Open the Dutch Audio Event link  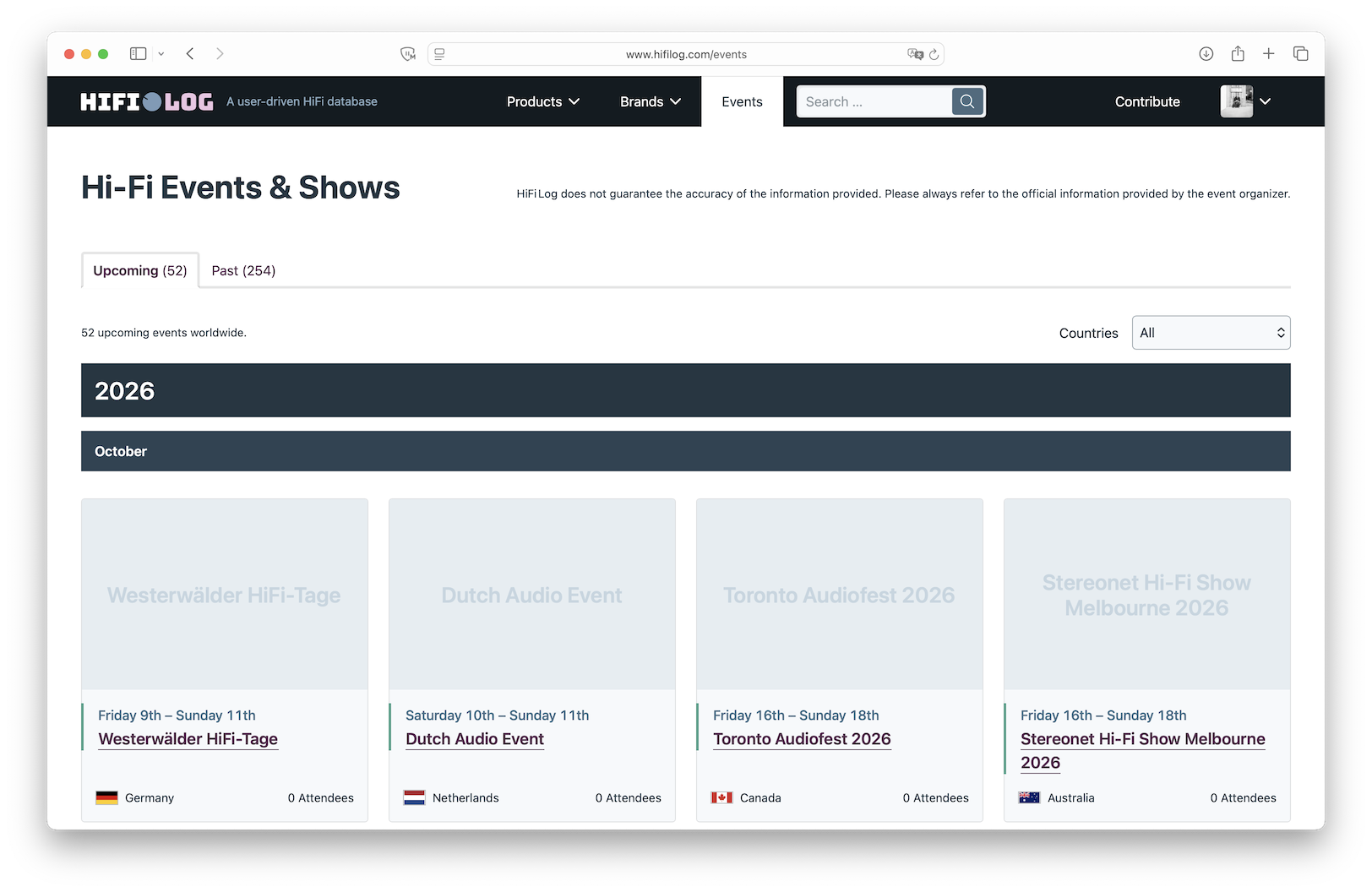[475, 739]
